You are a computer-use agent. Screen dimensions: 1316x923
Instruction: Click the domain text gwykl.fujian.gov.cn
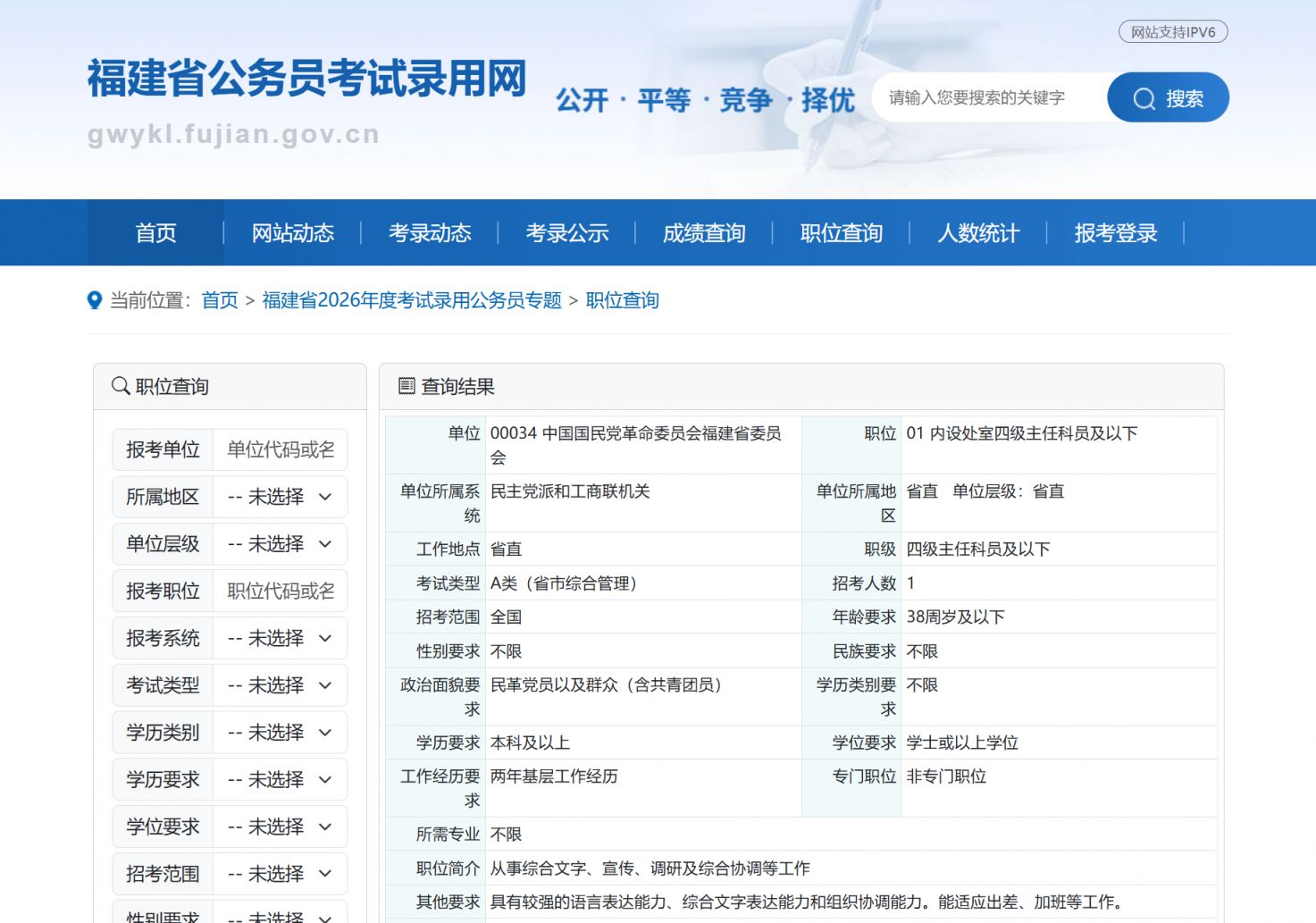coord(234,134)
